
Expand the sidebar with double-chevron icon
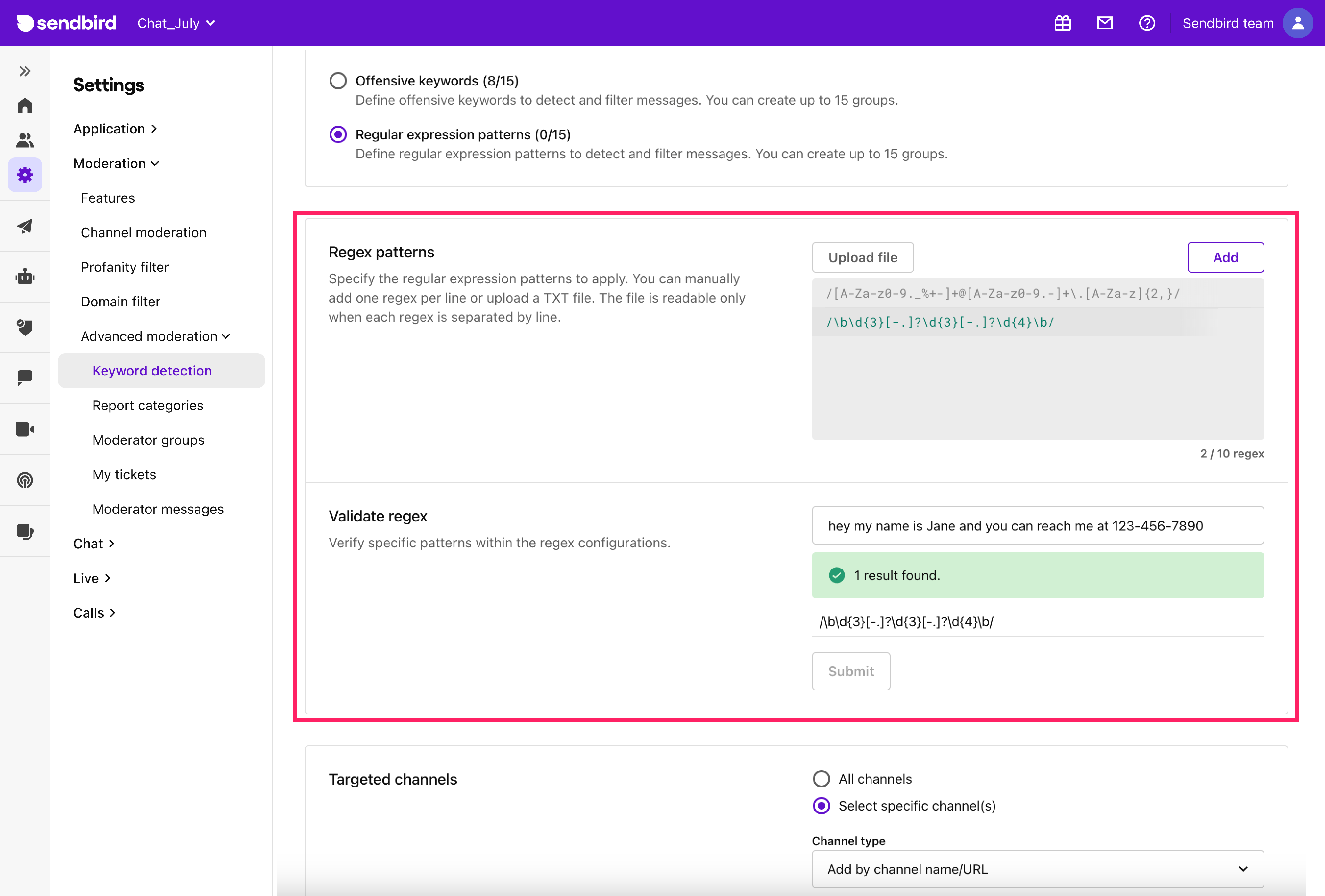pyautogui.click(x=25, y=71)
